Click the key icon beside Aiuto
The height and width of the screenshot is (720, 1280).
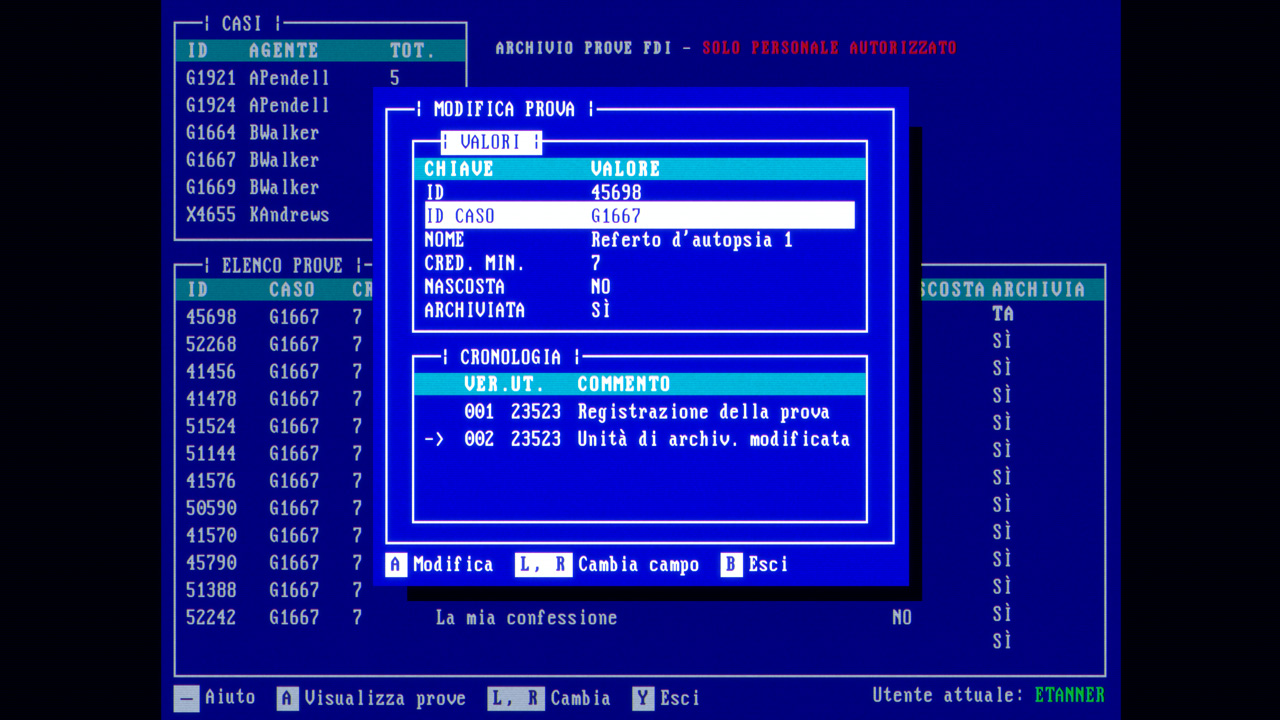click(186, 698)
